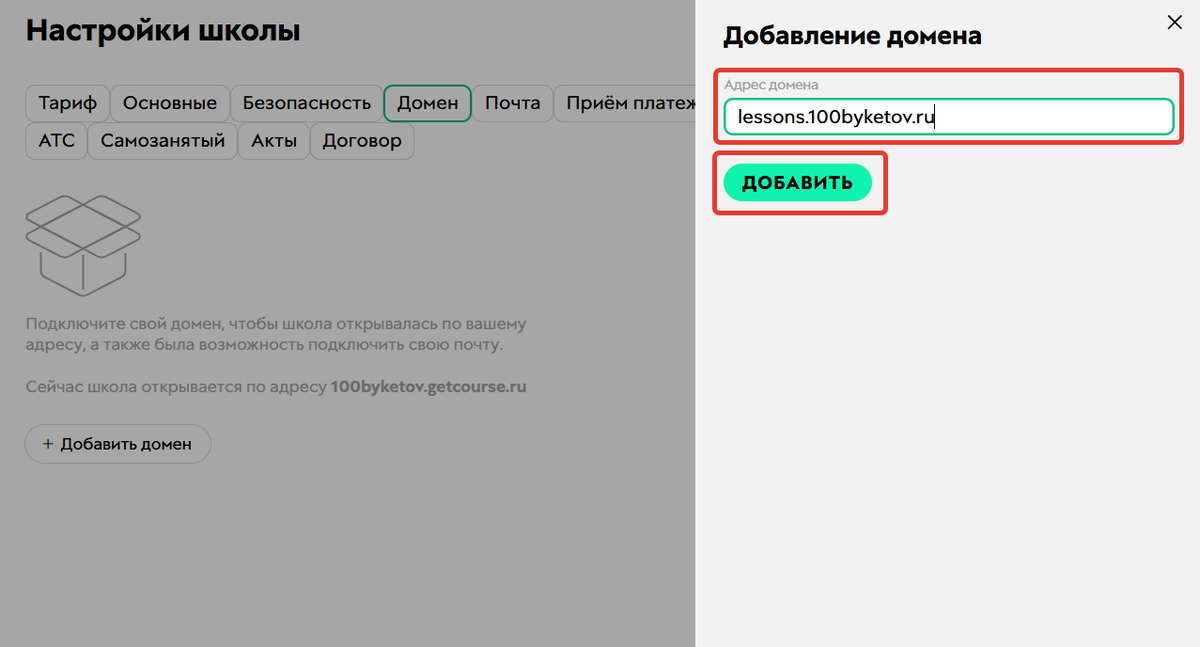Open the Безопасность tab

307,103
